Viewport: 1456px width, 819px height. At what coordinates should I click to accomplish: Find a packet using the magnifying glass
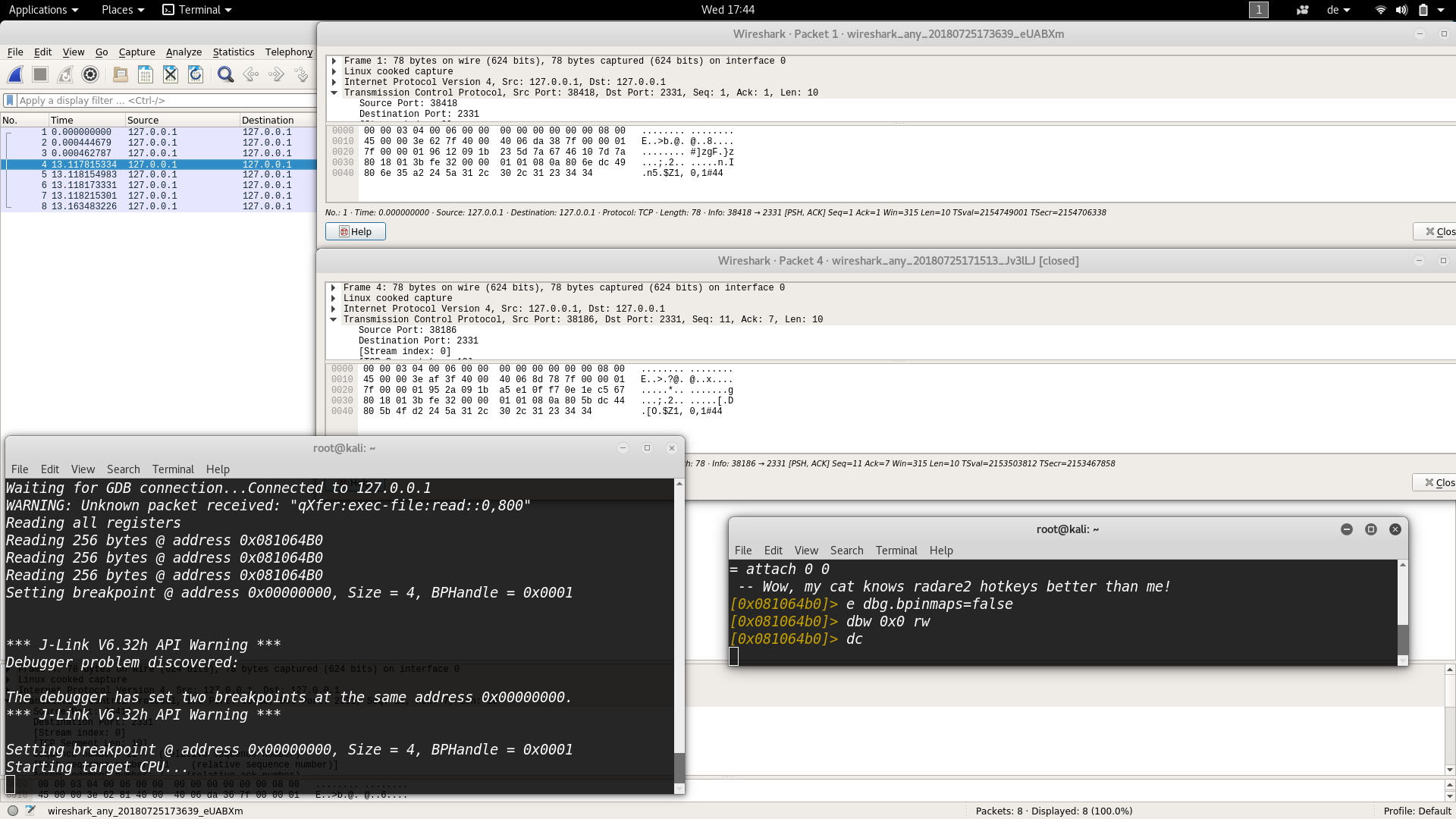(x=225, y=74)
